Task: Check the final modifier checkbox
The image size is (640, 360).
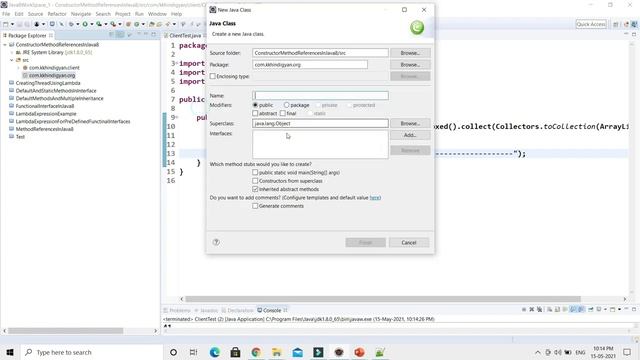Action: tap(282, 113)
